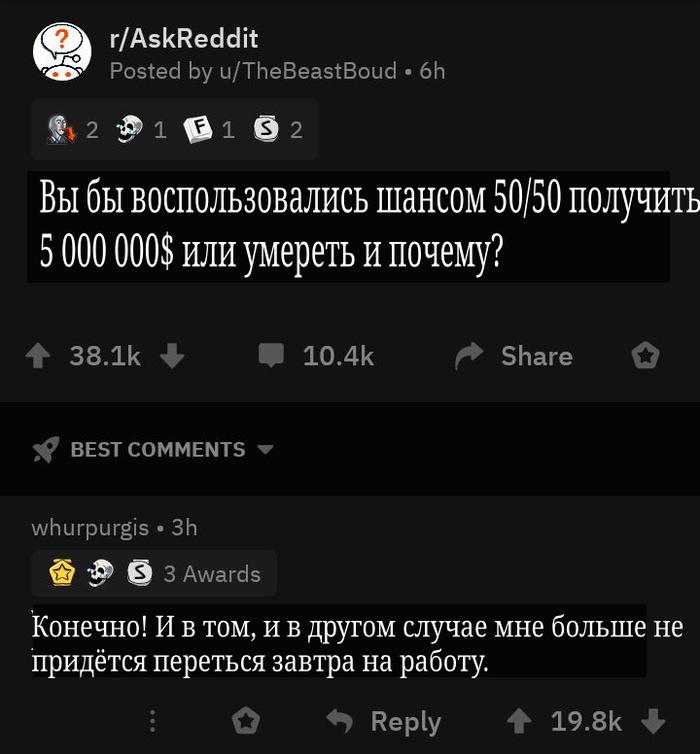700x754 pixels.
Task: Downvote the whurpurgis comment
Action: click(653, 721)
